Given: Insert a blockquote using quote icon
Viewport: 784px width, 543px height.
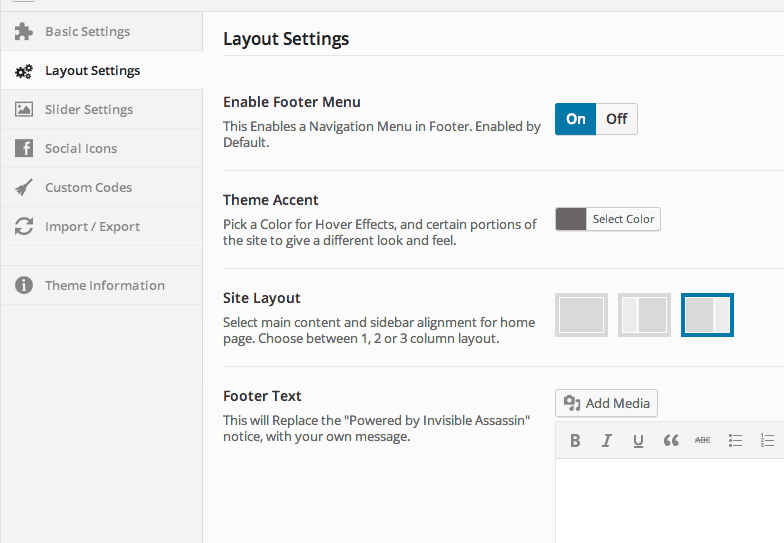Looking at the screenshot, I should pos(671,440).
